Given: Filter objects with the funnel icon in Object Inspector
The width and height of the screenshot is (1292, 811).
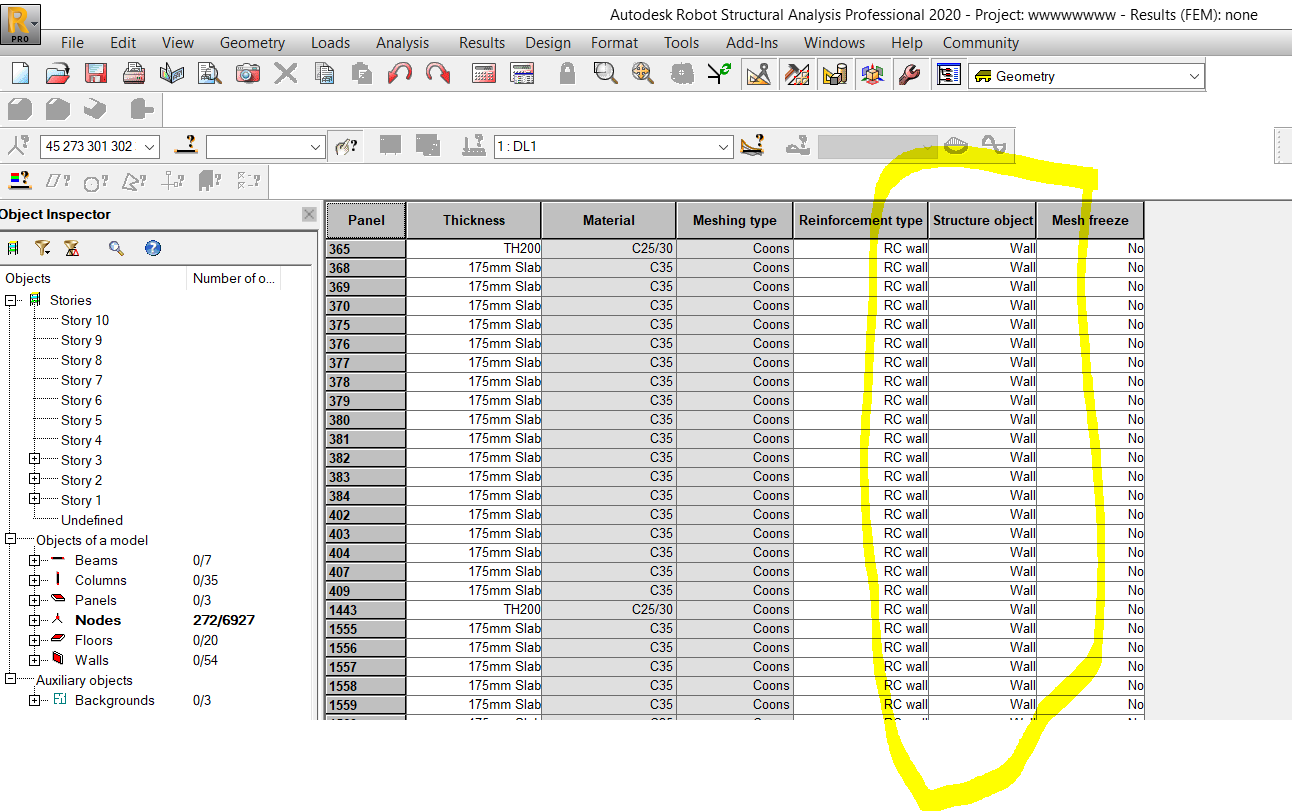Looking at the screenshot, I should tap(44, 248).
